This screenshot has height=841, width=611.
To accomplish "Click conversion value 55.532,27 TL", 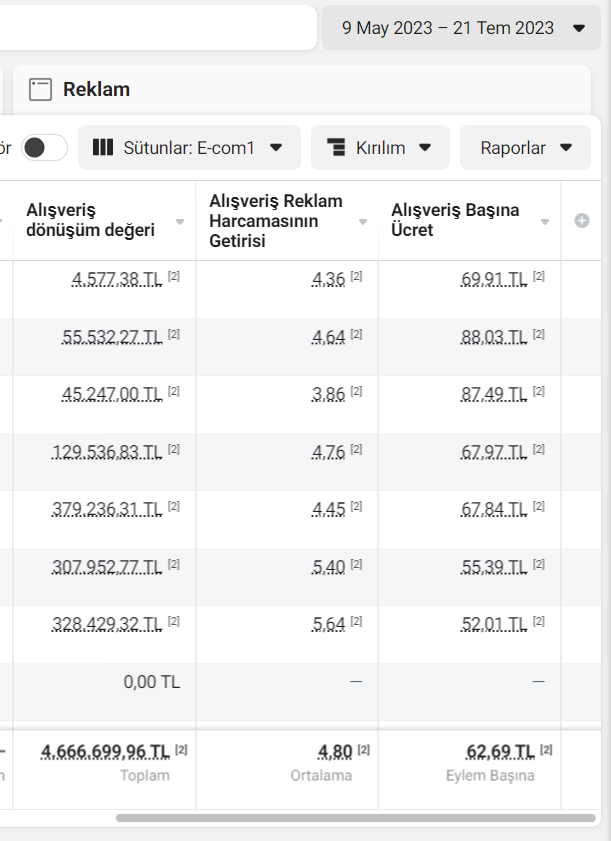I will click(112, 337).
